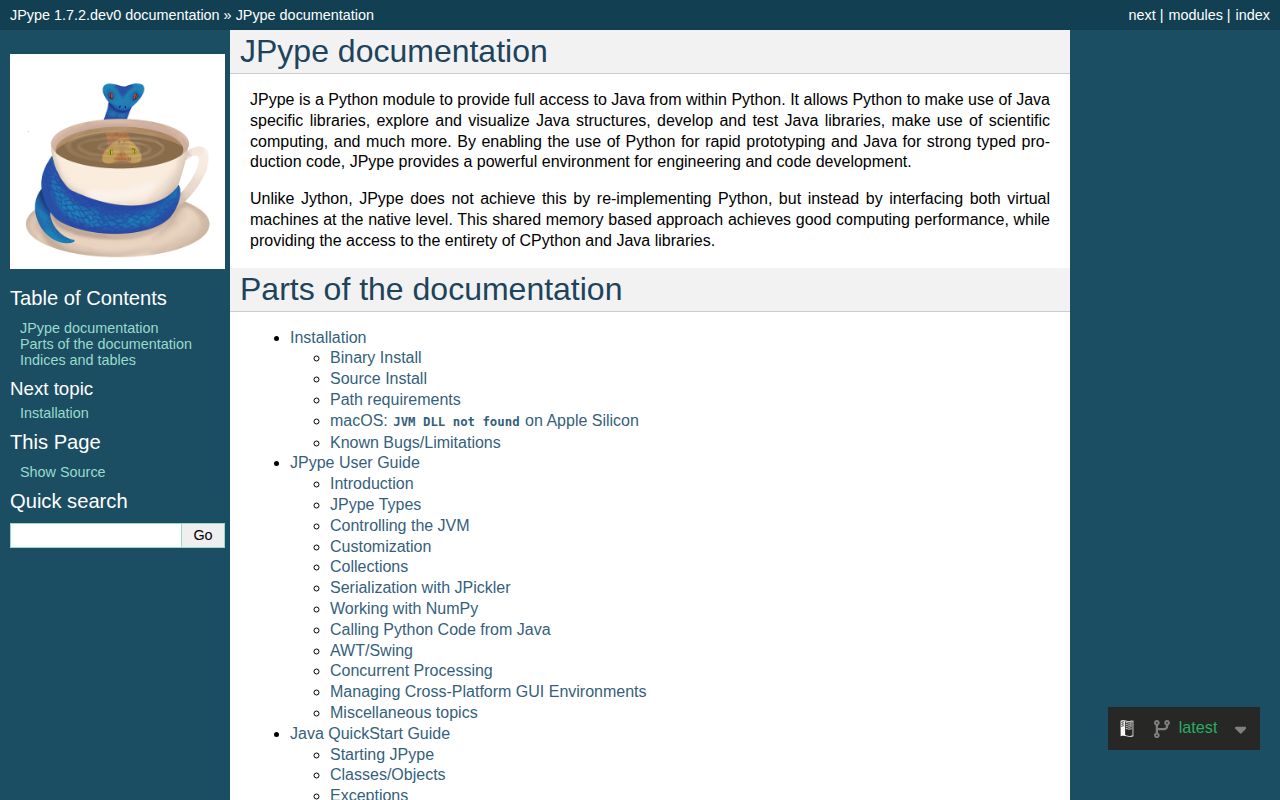Open Collections section
Viewport: 1280px width, 800px height.
(x=369, y=567)
